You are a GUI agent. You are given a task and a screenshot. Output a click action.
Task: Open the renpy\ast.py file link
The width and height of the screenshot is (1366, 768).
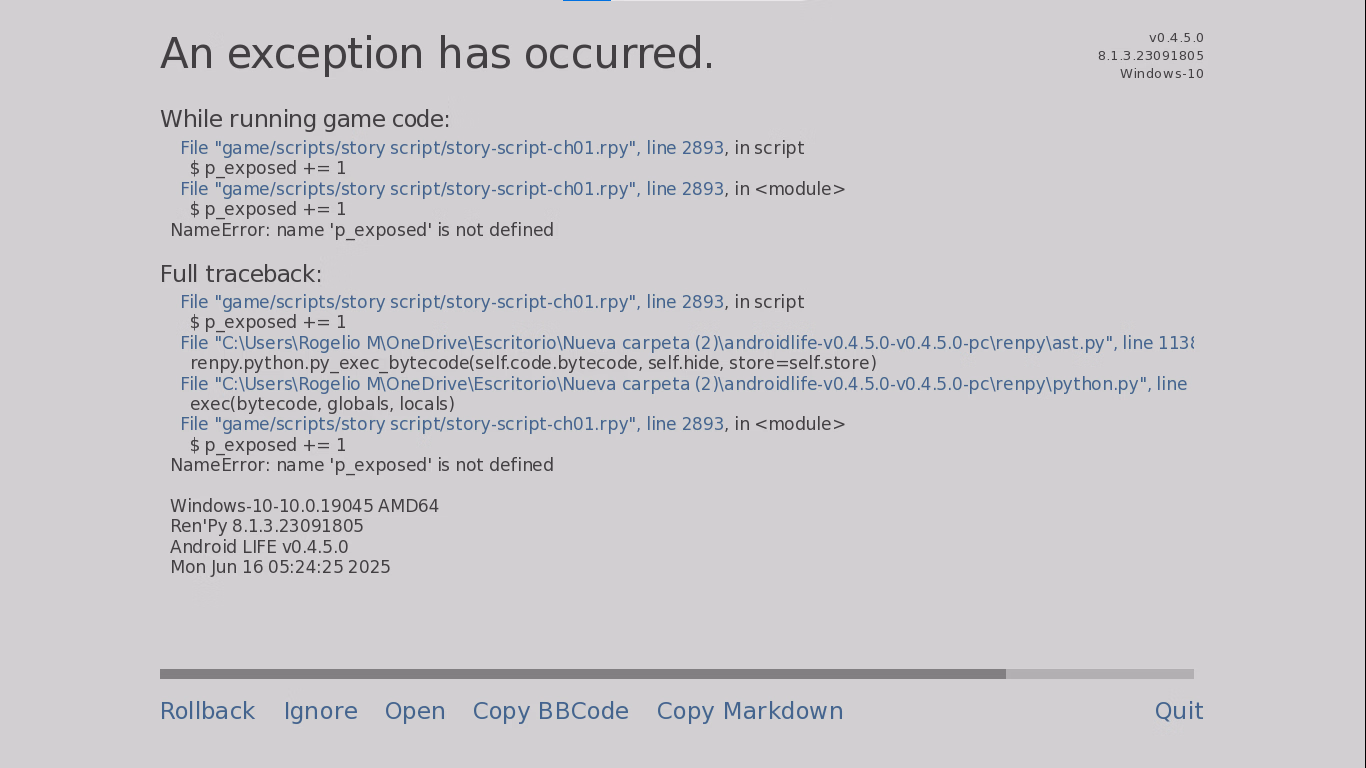point(686,343)
